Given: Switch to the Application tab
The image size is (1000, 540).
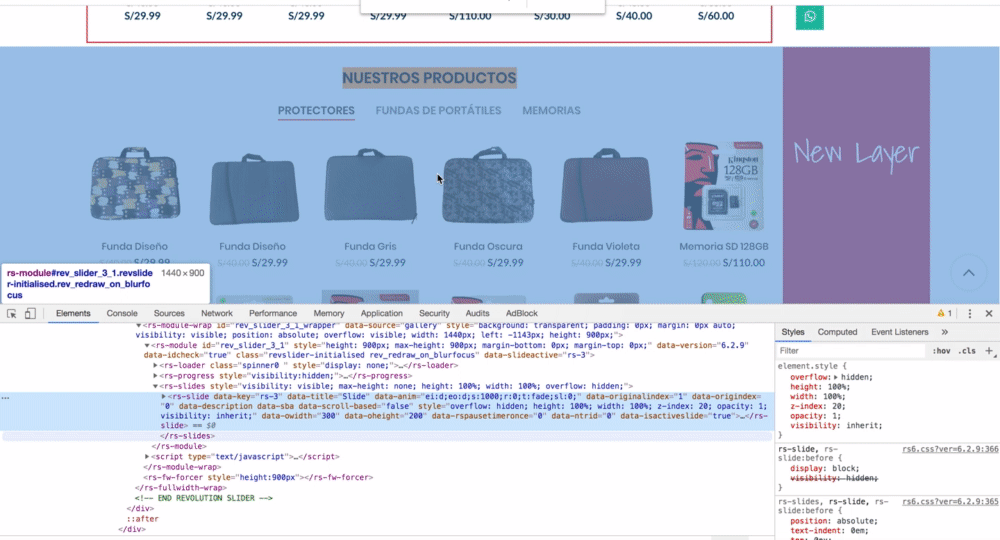Looking at the screenshot, I should (381, 314).
